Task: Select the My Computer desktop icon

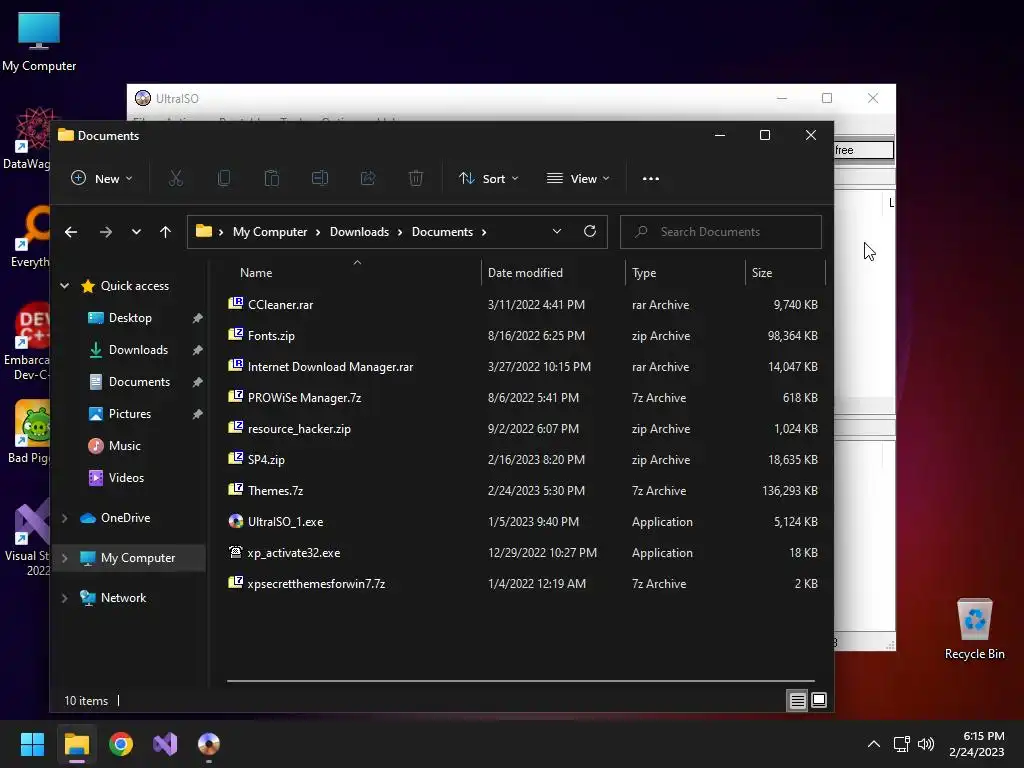Action: pyautogui.click(x=39, y=42)
